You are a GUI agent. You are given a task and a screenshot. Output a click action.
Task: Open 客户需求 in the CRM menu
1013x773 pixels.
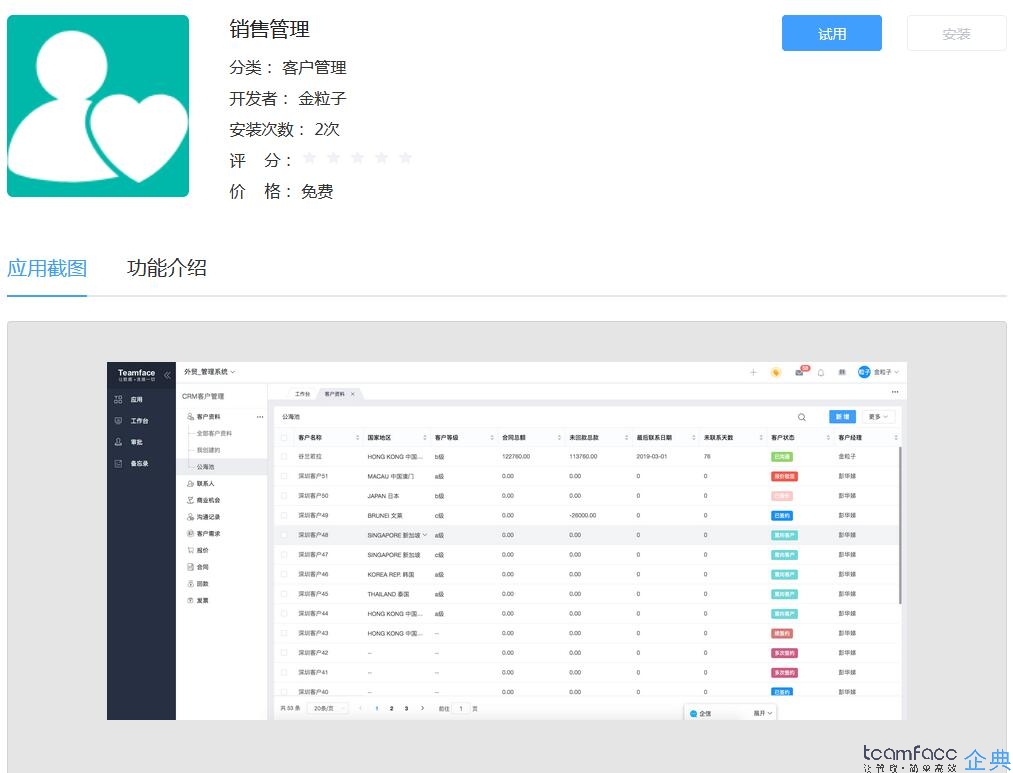click(204, 534)
